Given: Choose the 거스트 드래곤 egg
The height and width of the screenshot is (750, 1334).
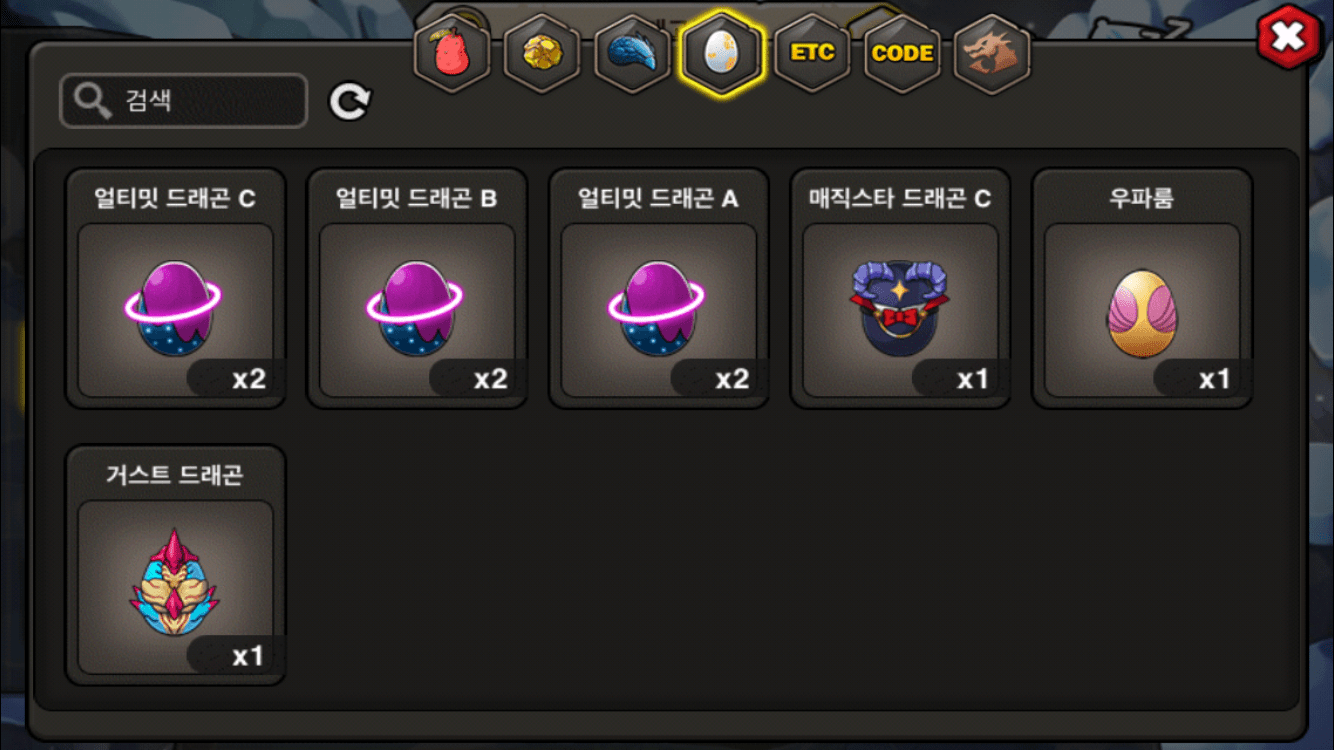Looking at the screenshot, I should 176,565.
